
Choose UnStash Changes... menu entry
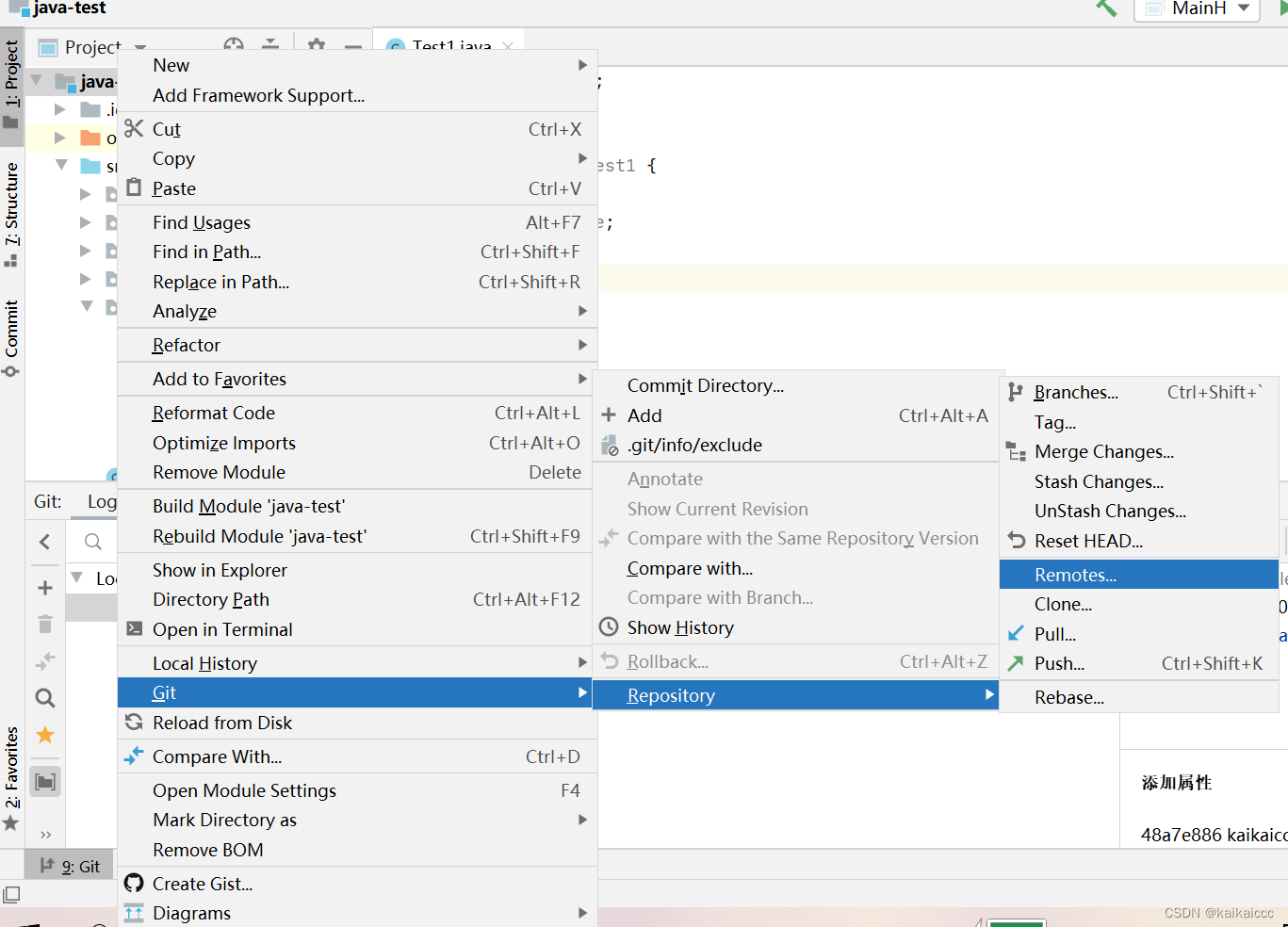pos(1138,511)
